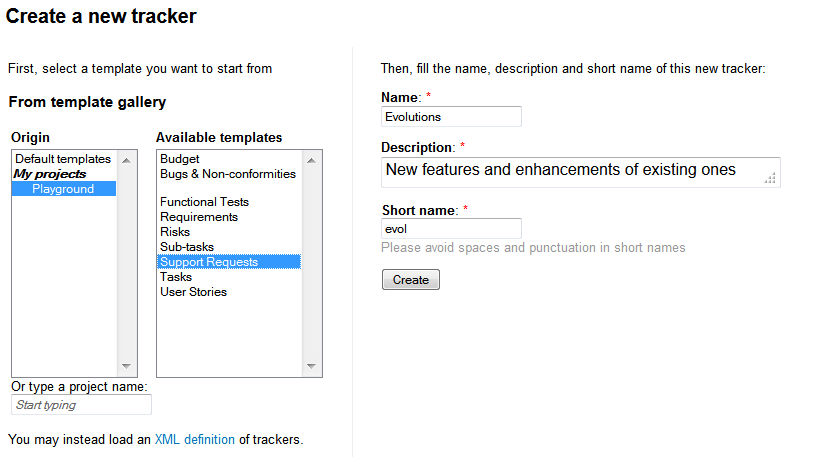The height and width of the screenshot is (457, 817).
Task: Pick the Requirements template
Action: pos(229,217)
